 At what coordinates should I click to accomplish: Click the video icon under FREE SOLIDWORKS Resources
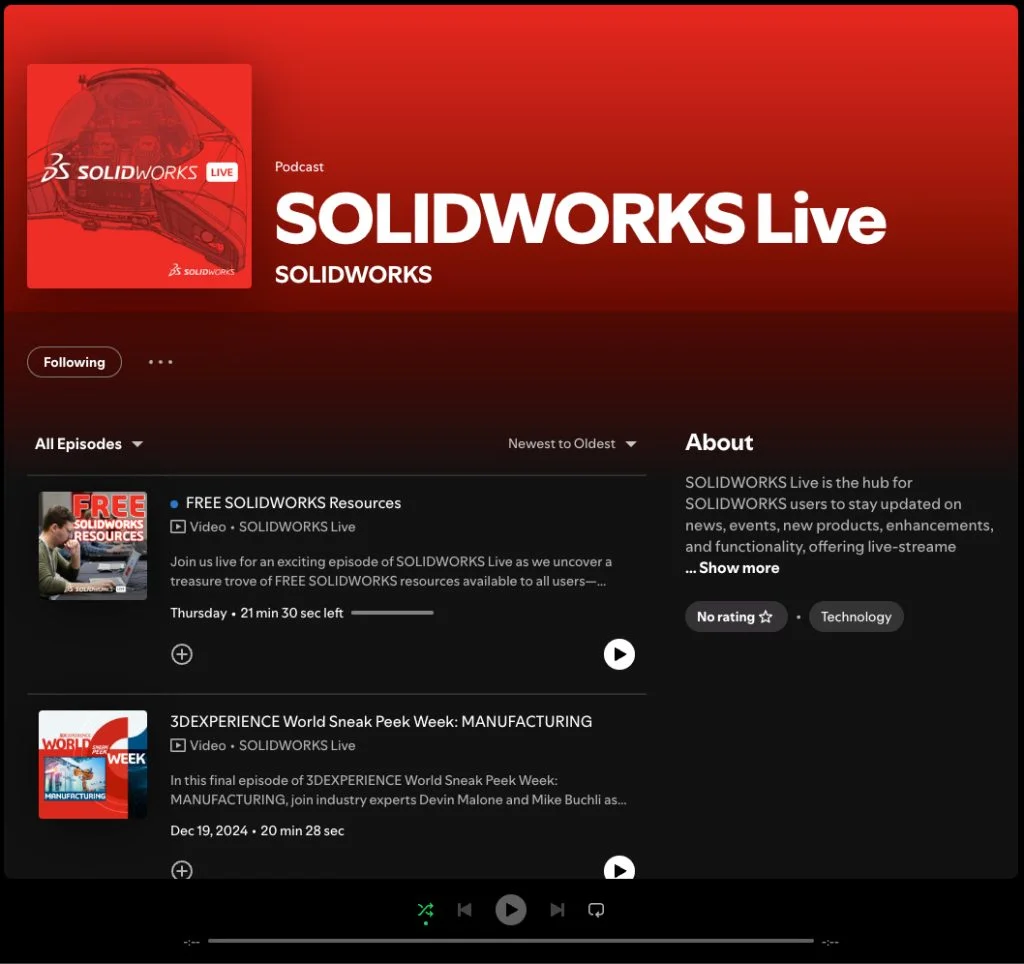pyautogui.click(x=178, y=526)
